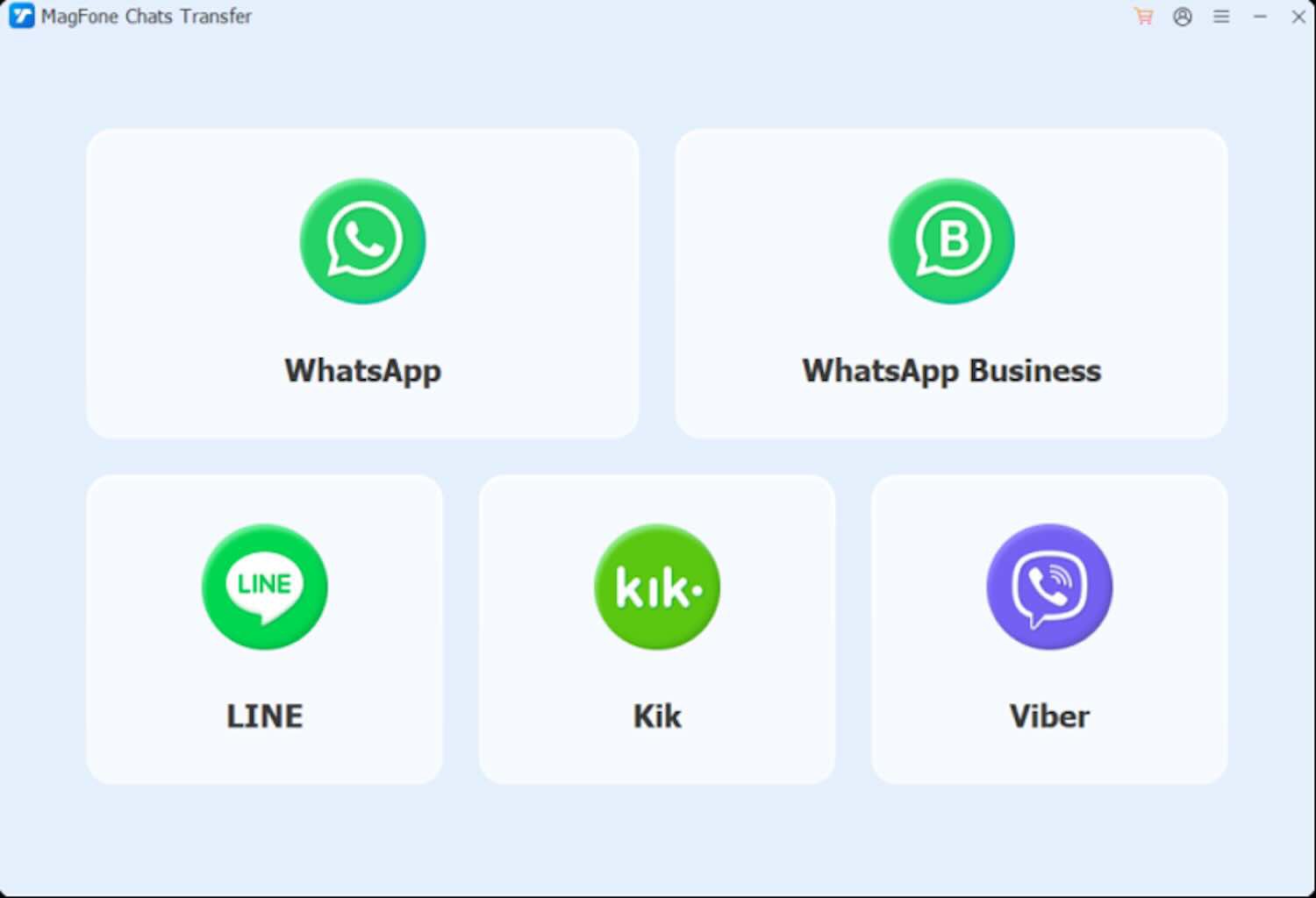This screenshot has height=898, width=1316.
Task: Choose the LINE label
Action: tap(264, 716)
